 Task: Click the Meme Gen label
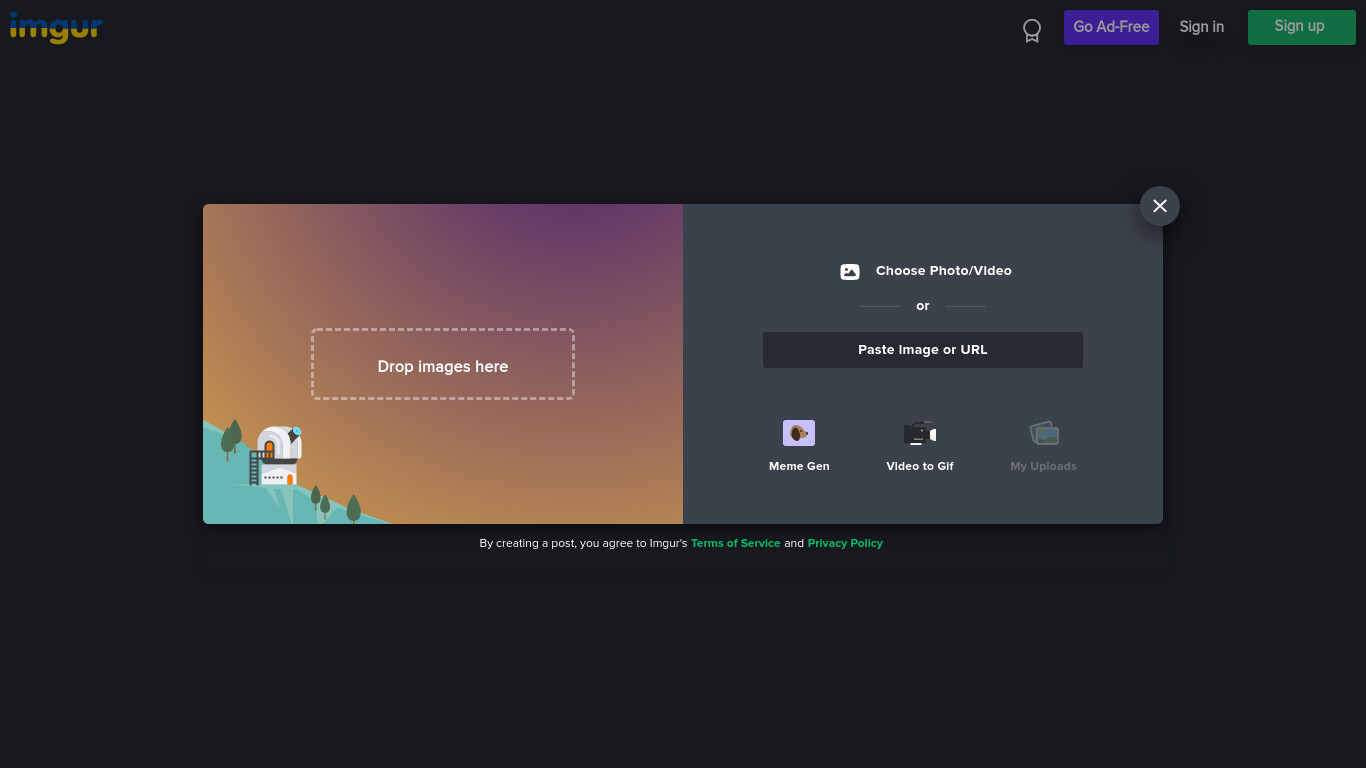click(799, 466)
